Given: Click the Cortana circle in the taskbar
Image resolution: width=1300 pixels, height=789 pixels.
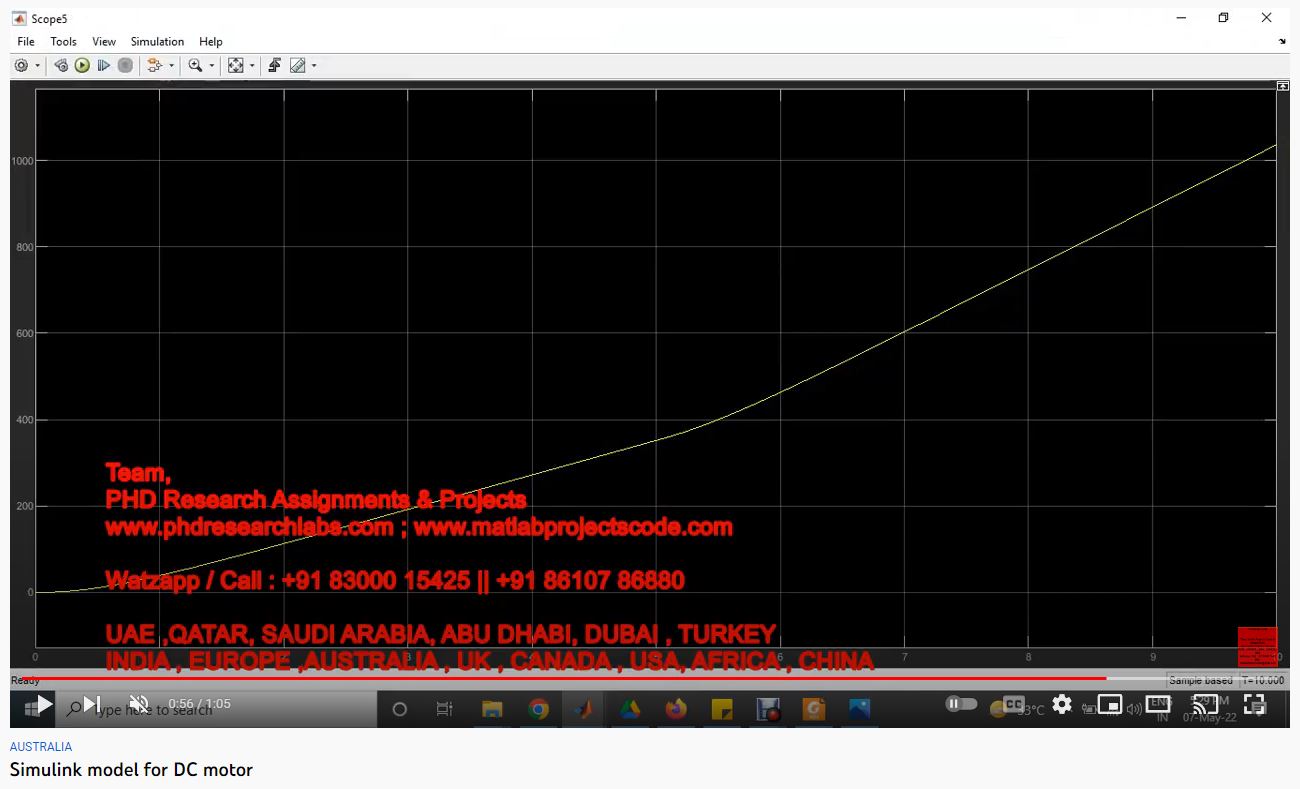Looking at the screenshot, I should click(399, 710).
